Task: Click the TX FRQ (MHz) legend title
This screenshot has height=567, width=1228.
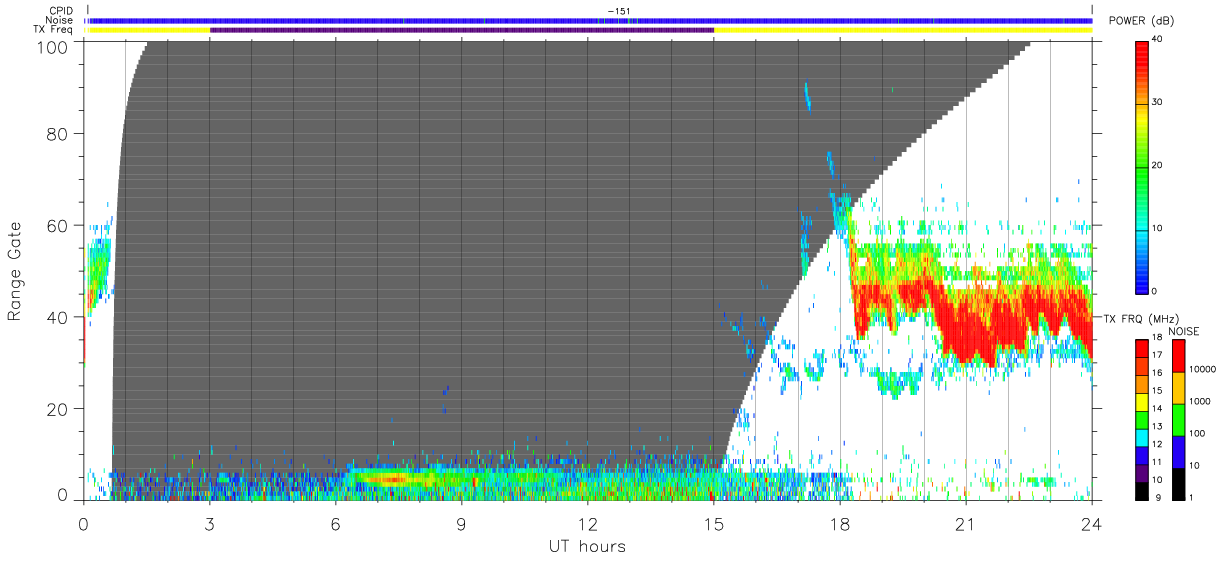Action: point(1142,318)
